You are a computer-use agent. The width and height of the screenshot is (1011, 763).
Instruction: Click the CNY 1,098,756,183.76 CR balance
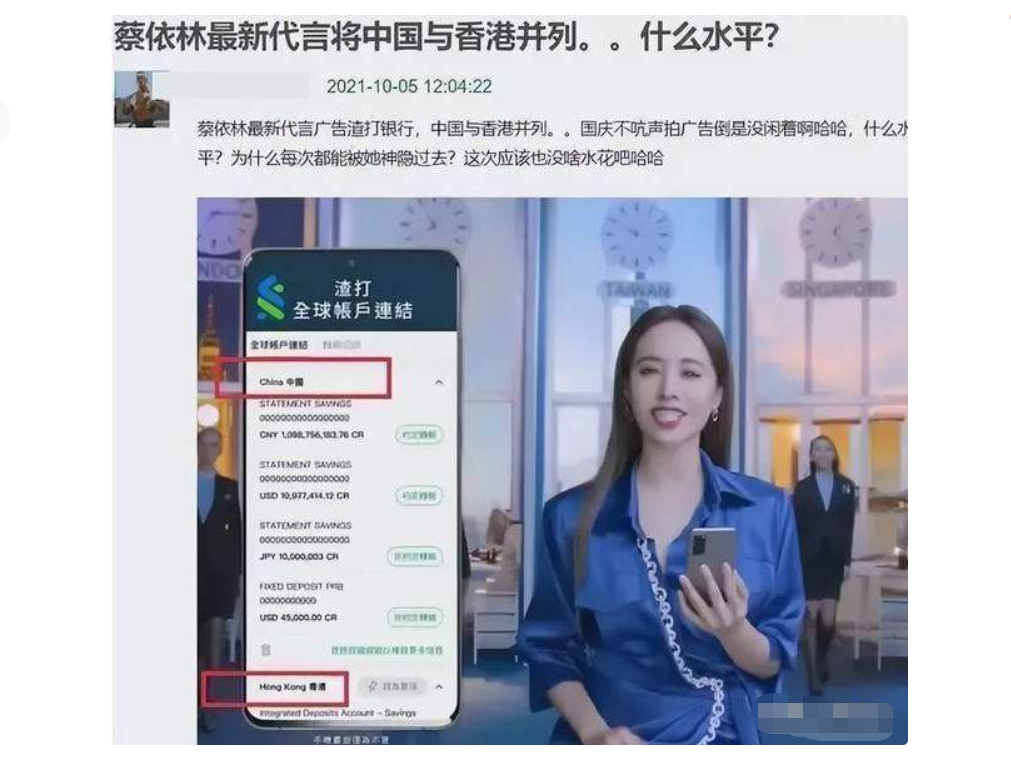[x=311, y=435]
